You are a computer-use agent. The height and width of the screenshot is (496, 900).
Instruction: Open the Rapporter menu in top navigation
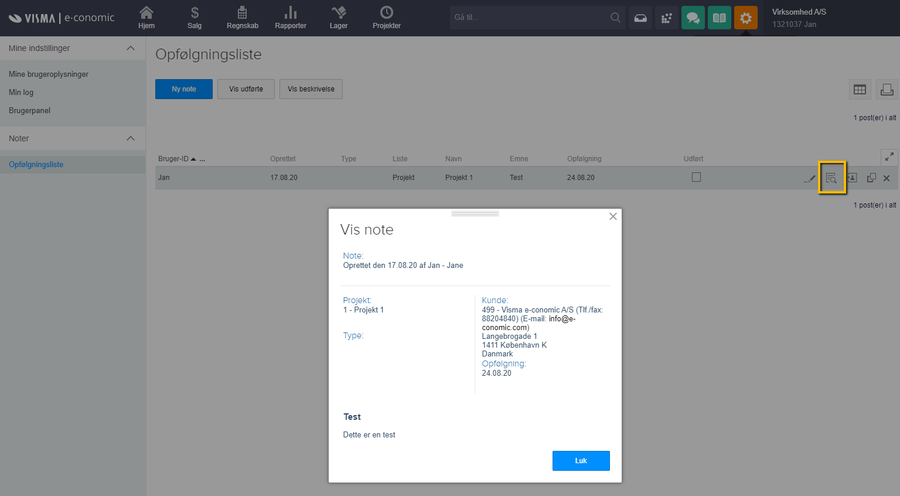pos(290,18)
